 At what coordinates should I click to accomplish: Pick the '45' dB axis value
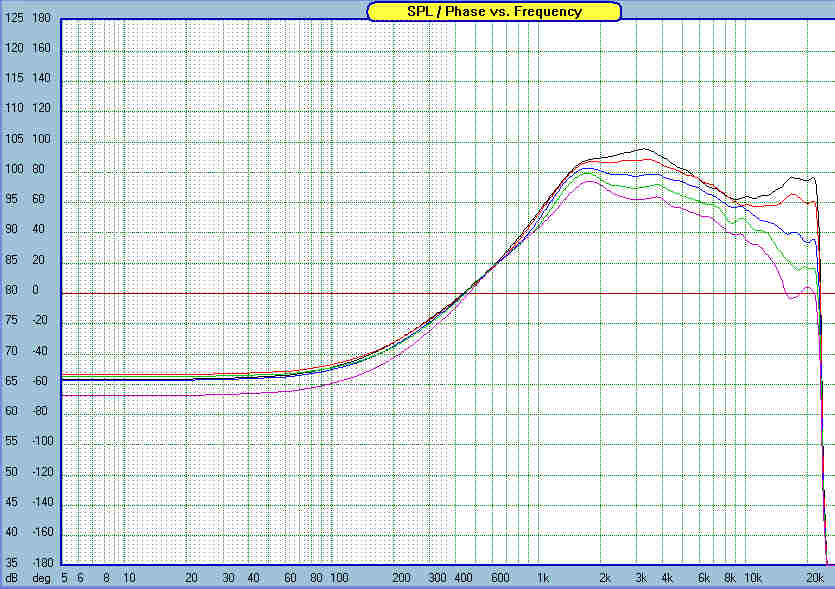point(11,502)
